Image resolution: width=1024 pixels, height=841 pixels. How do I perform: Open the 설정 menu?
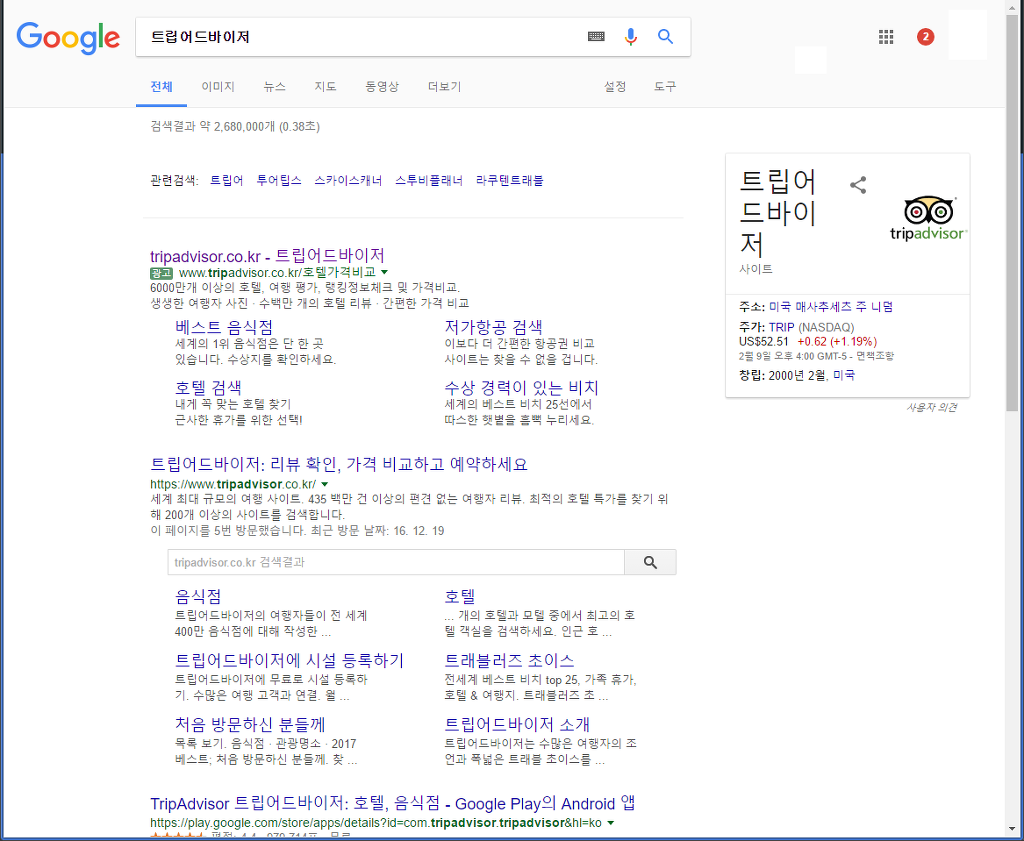click(x=615, y=87)
